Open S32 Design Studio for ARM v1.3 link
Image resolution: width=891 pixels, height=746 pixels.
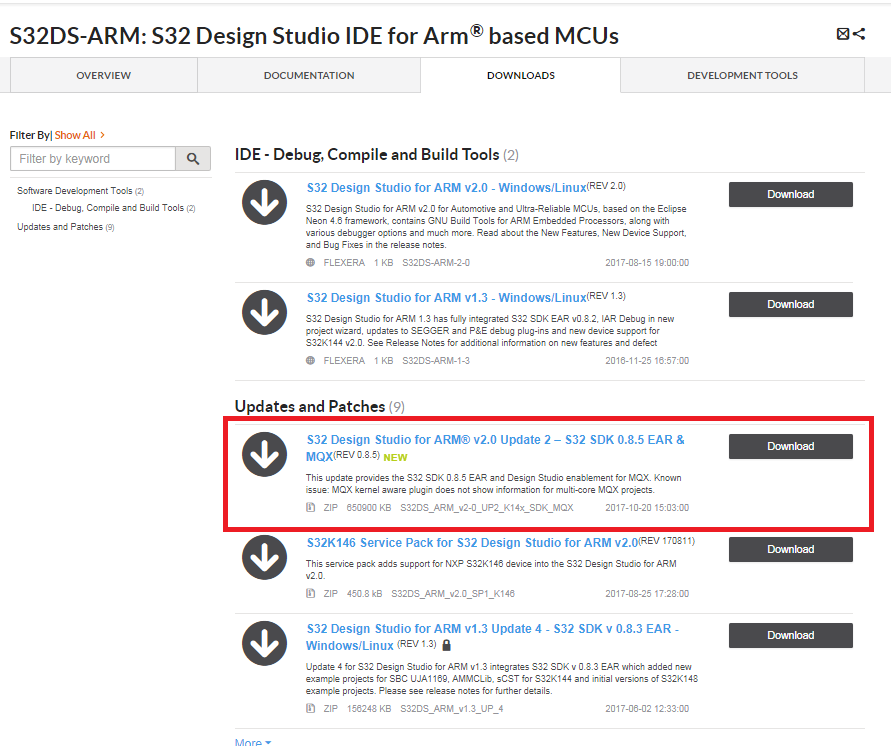pos(447,298)
